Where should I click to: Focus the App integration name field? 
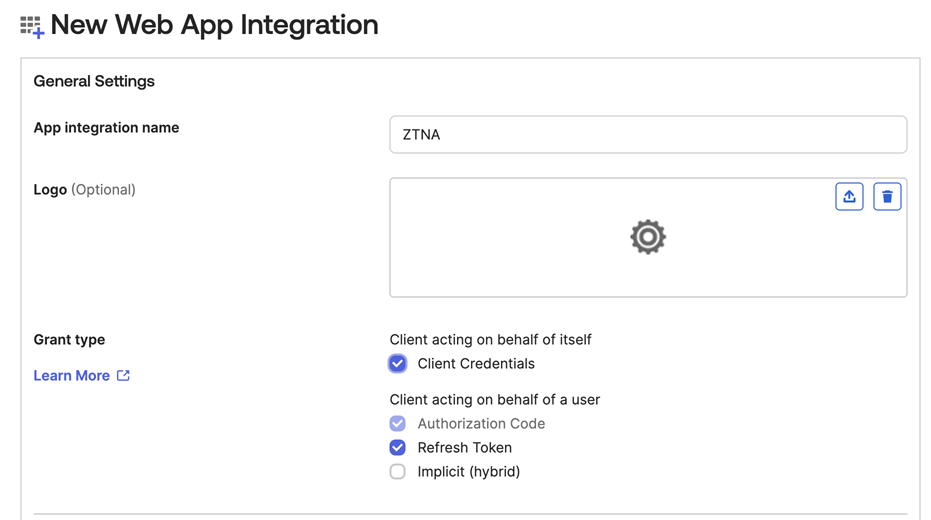tap(648, 135)
